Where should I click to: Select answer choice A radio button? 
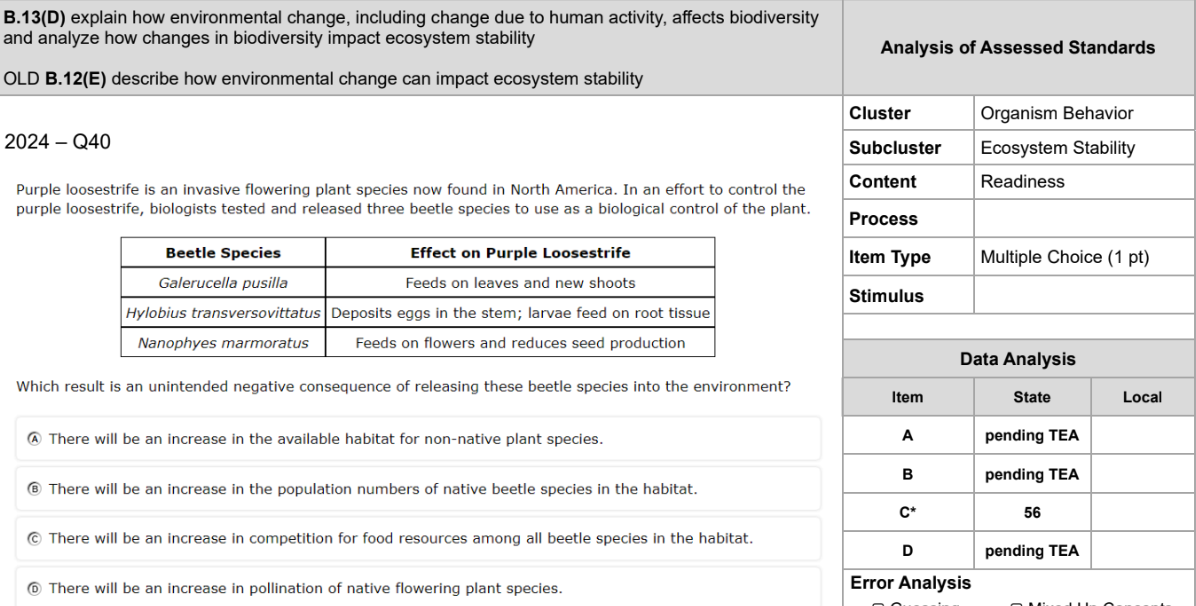point(34,439)
